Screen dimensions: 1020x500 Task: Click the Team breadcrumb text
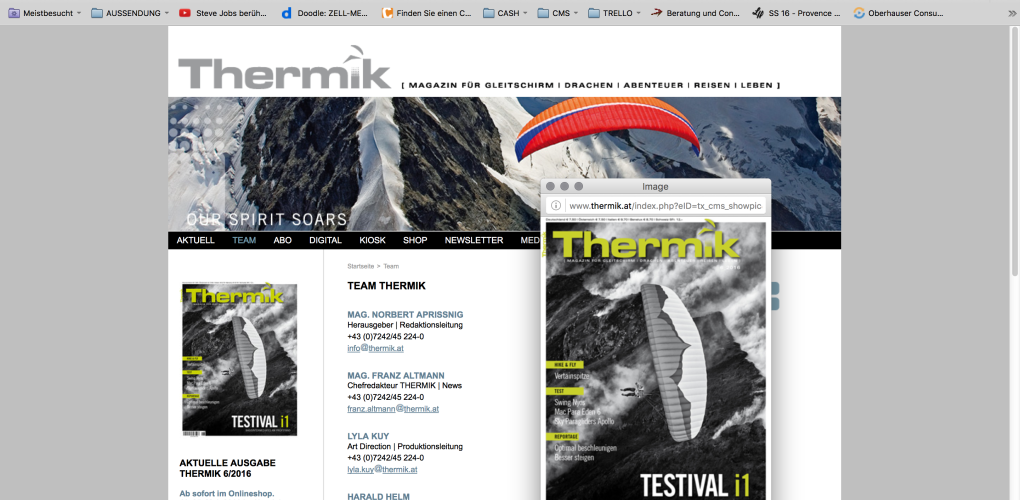[391, 267]
